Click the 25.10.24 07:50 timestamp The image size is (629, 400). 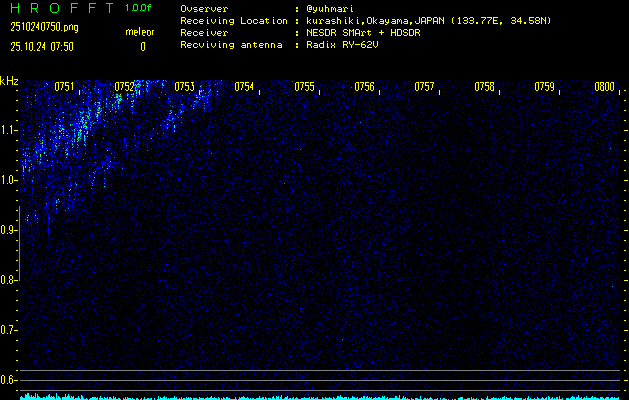click(x=41, y=46)
